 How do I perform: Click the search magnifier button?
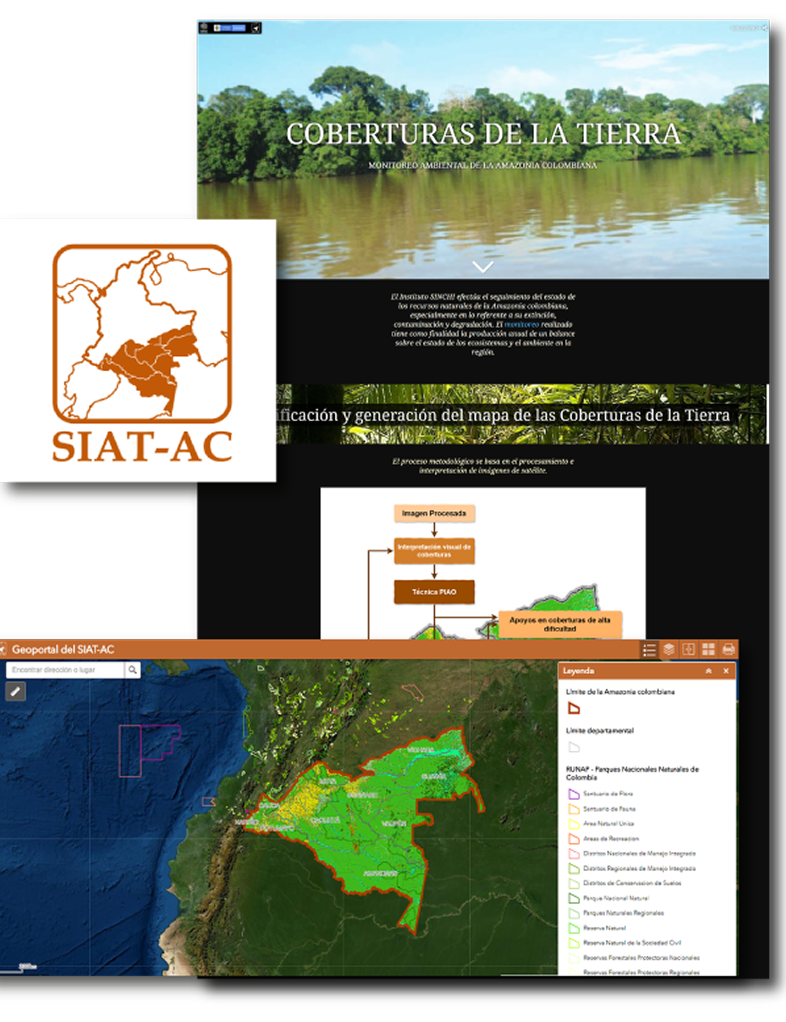[132, 669]
